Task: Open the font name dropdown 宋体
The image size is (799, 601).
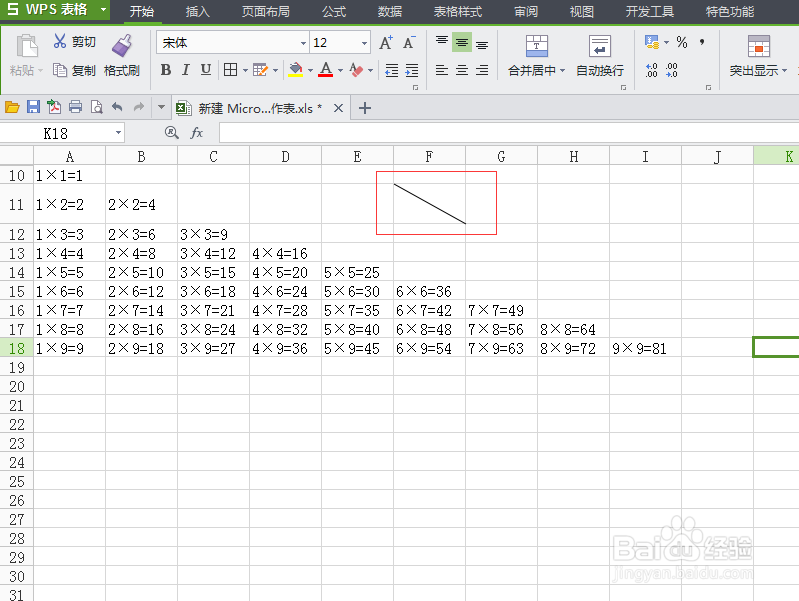Action: (x=303, y=43)
